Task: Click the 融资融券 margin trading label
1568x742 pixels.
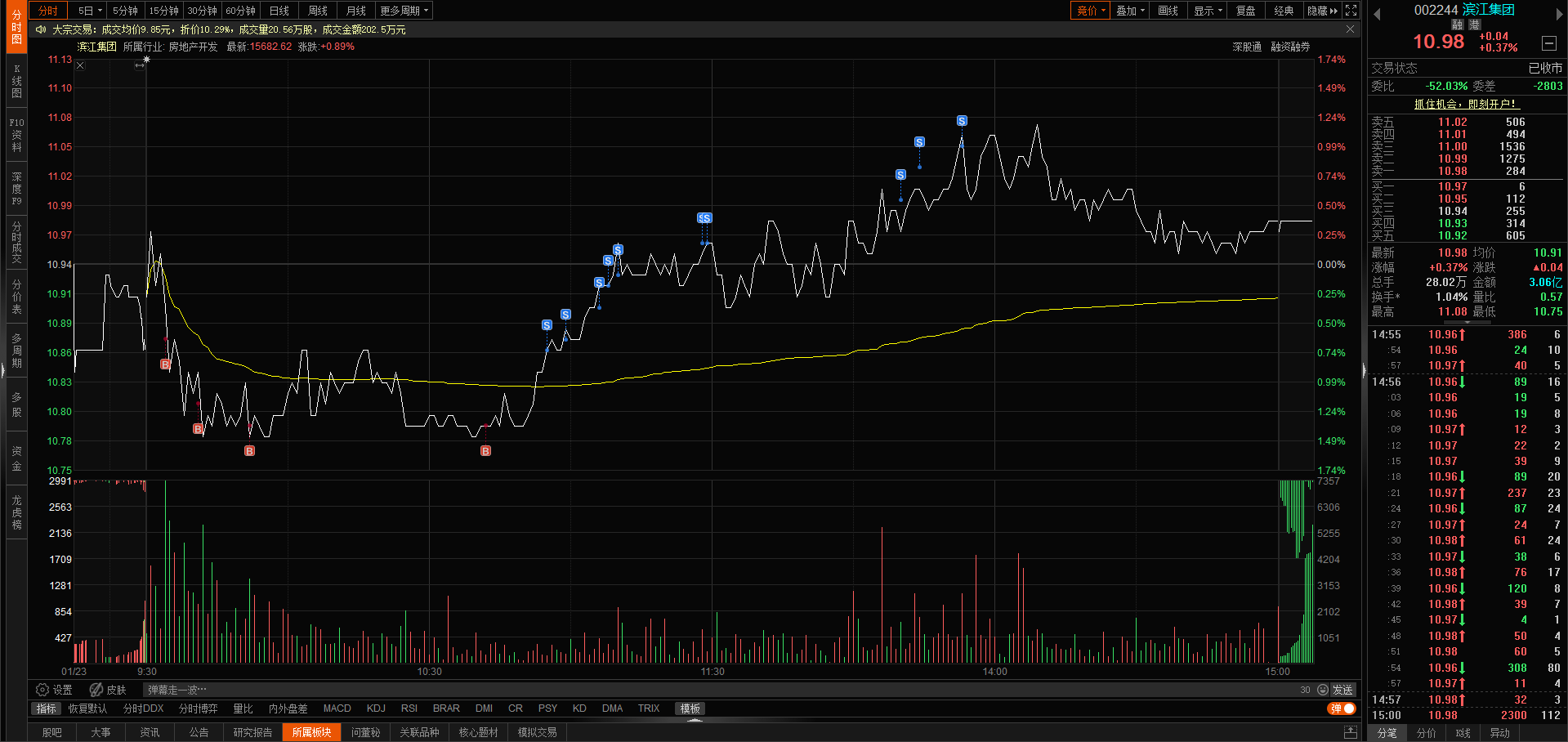Action: coord(1290,47)
